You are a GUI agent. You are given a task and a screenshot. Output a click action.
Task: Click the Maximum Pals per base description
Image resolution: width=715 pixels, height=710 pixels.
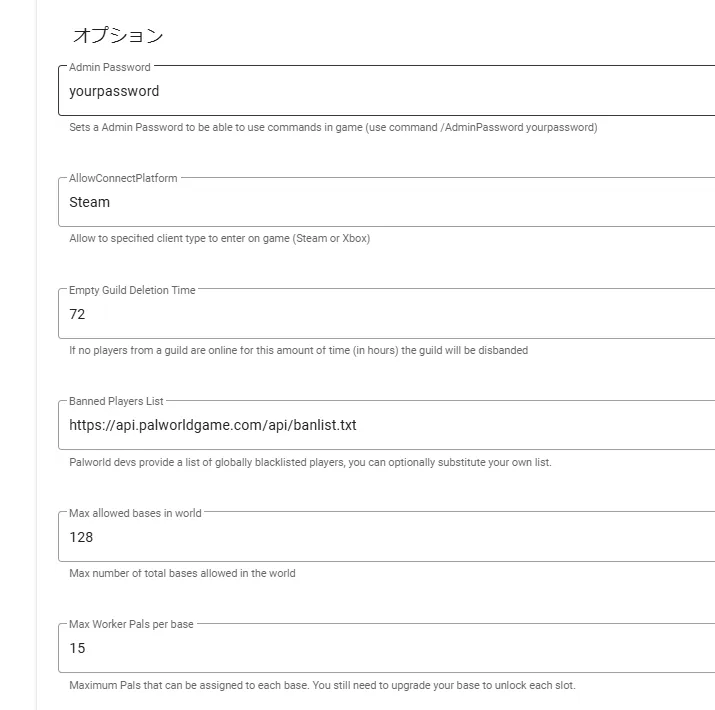tap(322, 685)
